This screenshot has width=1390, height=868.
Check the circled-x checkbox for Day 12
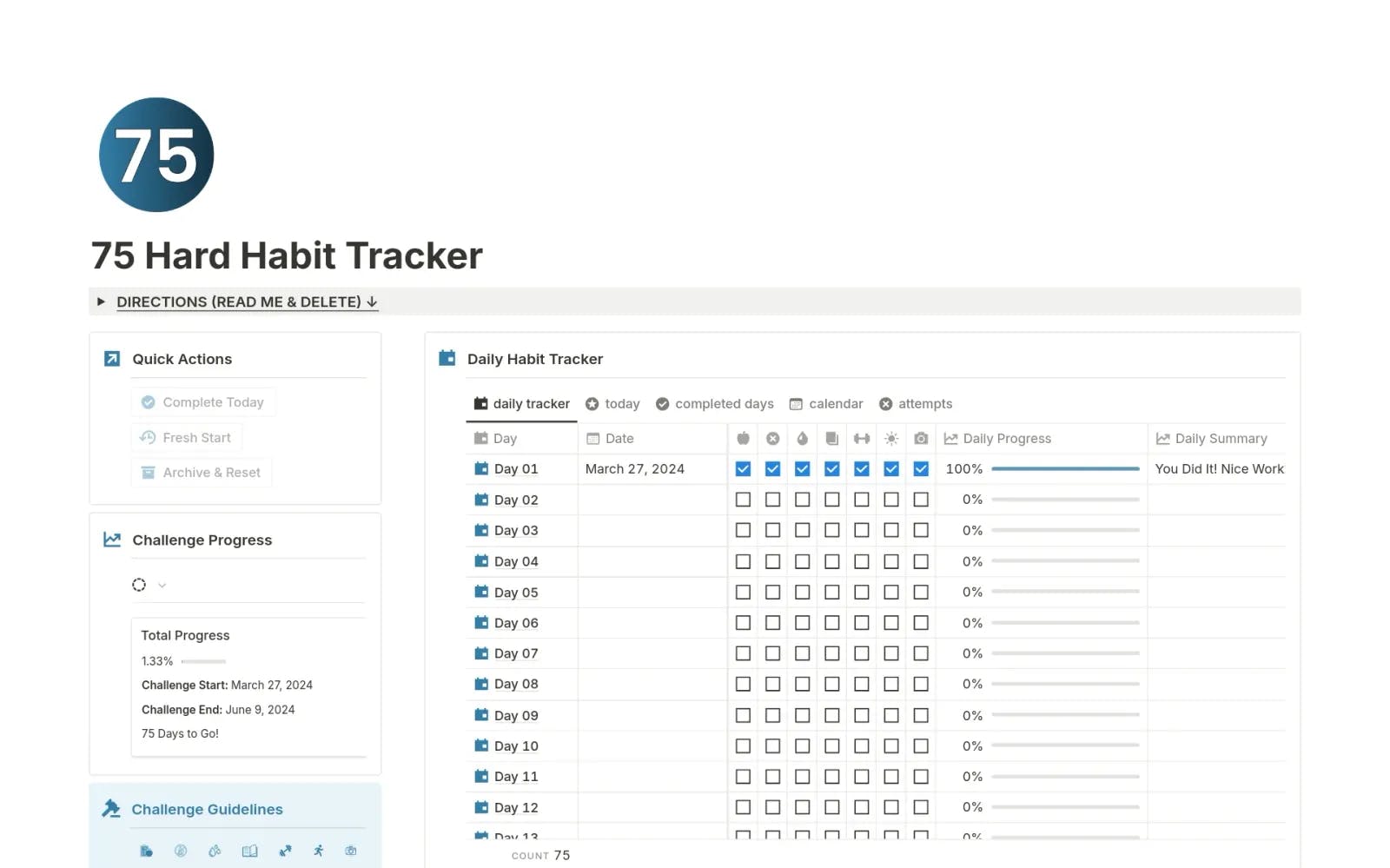click(x=772, y=807)
